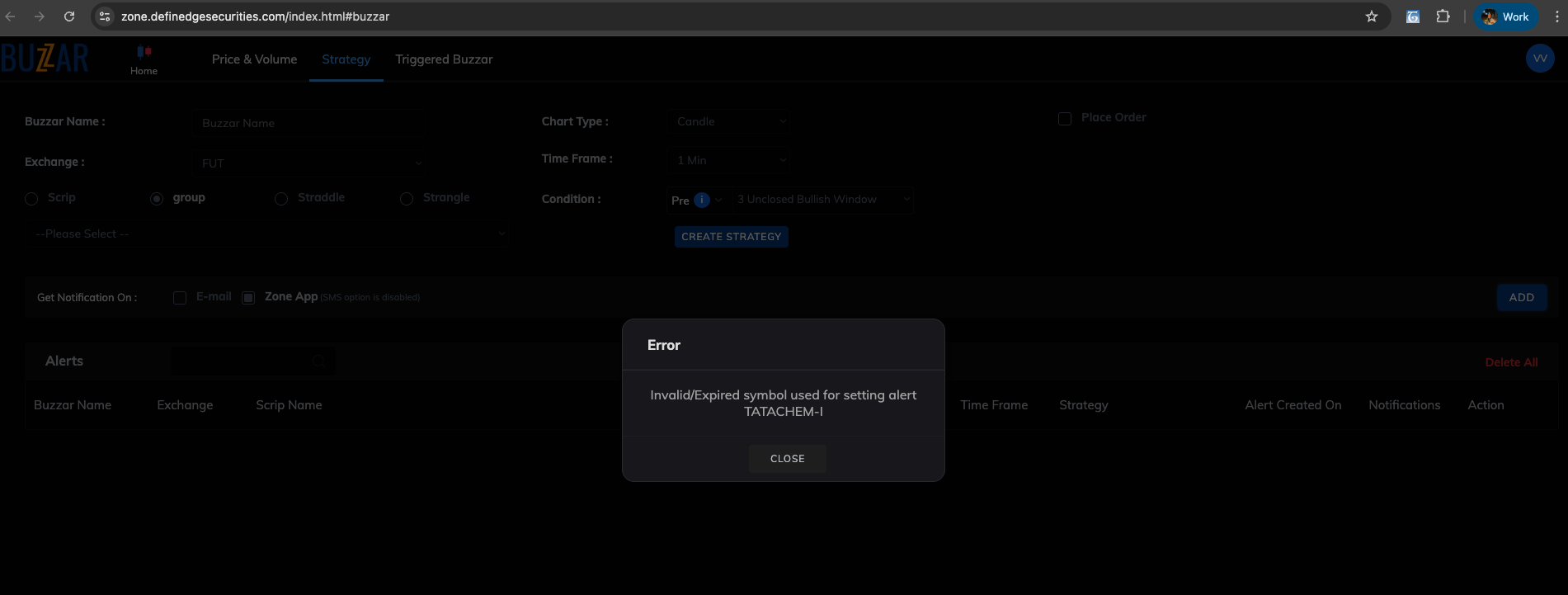
Task: Open the Time Frame 1 Min dropdown
Action: pyautogui.click(x=729, y=160)
